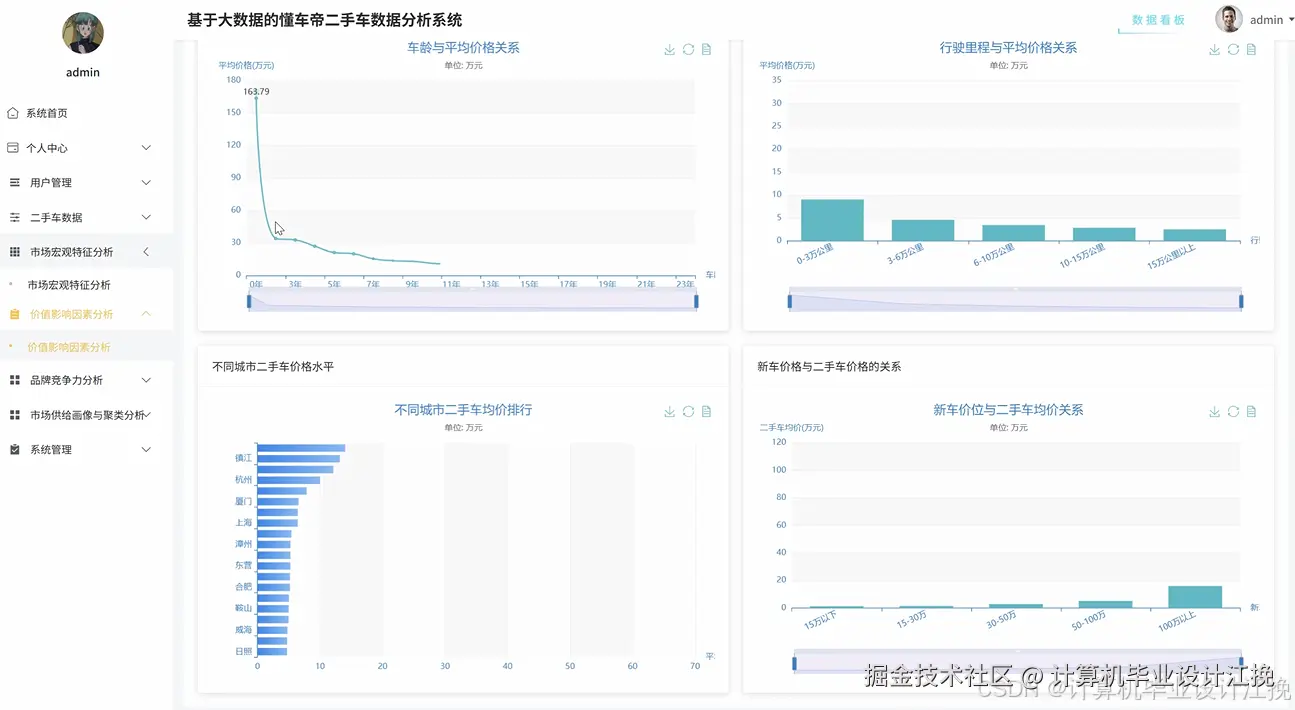1295x710 pixels.
Task: Click the 不同城市二手车价格水平 card heading
Action: (273, 367)
